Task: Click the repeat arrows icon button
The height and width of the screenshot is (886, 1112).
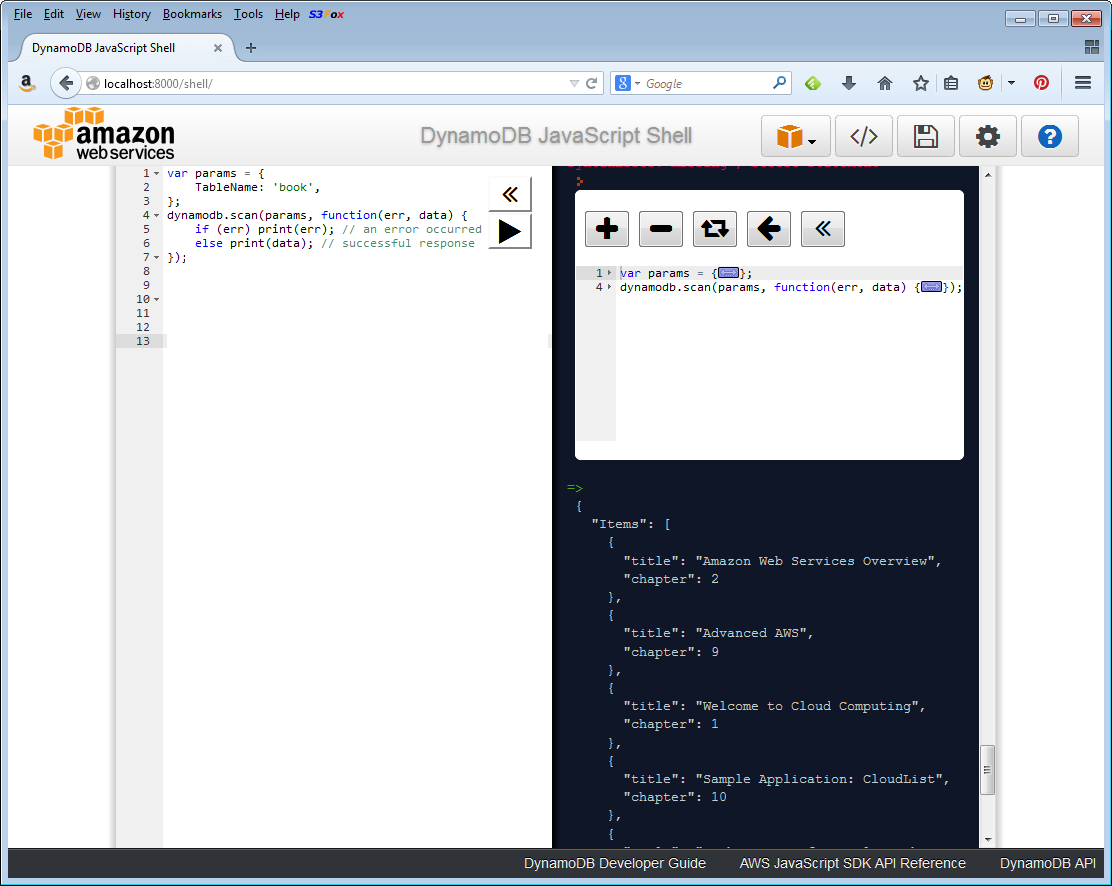Action: point(714,229)
